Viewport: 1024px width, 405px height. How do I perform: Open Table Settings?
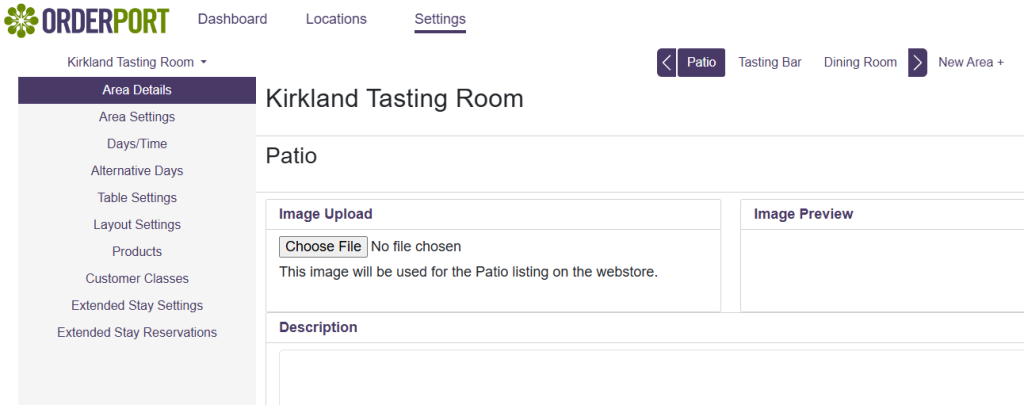[137, 198]
